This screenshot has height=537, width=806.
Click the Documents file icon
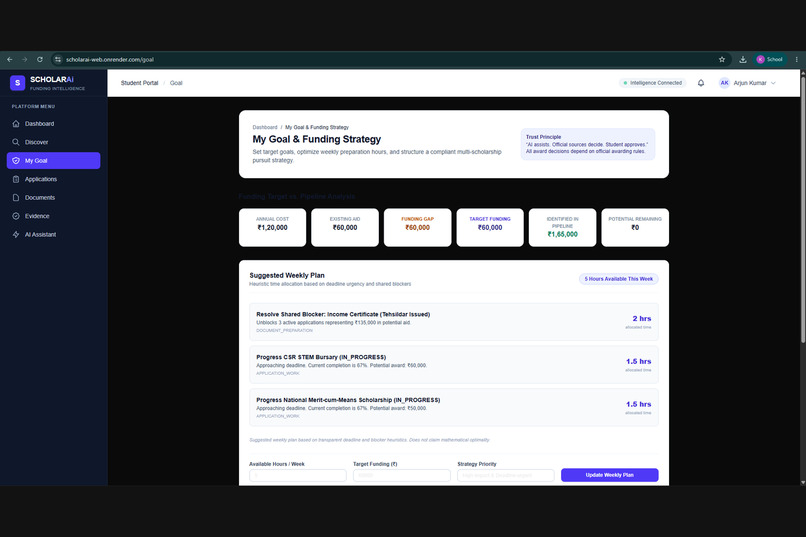(x=16, y=198)
